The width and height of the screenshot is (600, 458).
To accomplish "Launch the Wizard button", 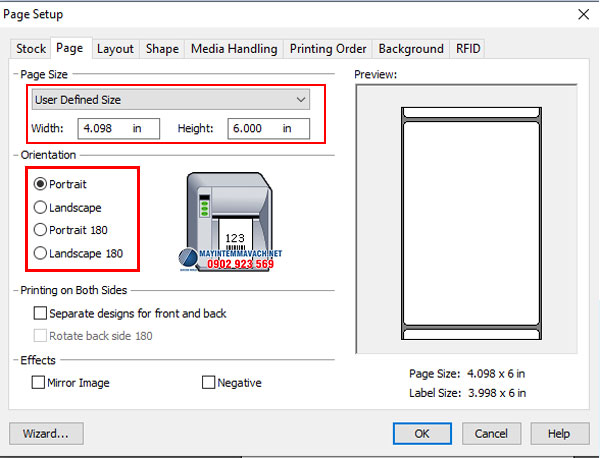I will point(44,433).
